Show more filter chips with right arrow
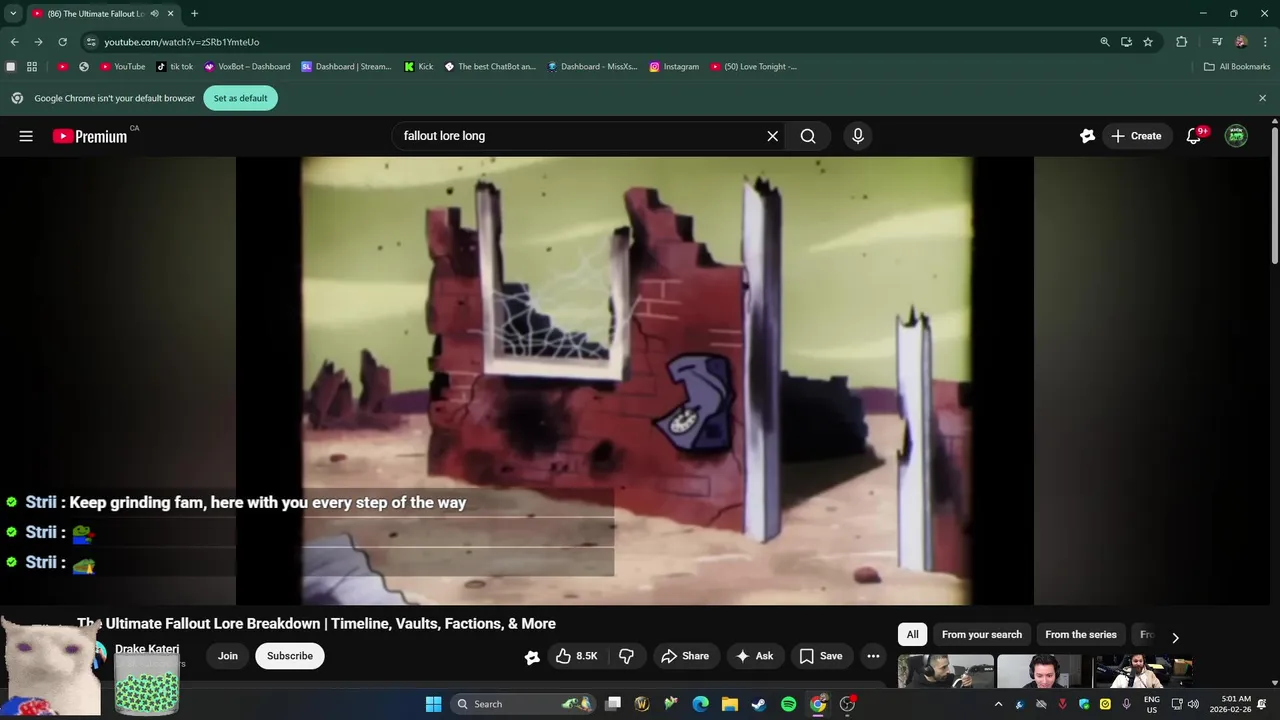This screenshot has width=1280, height=720. [1175, 637]
